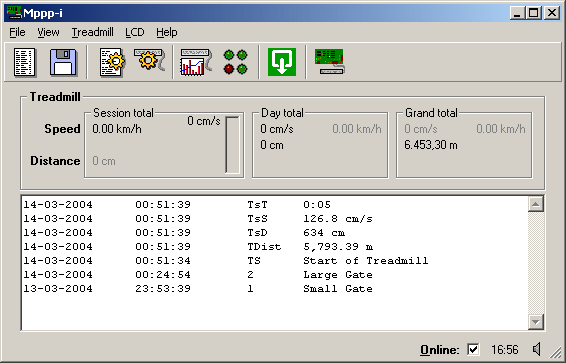The image size is (566, 363).
Task: Select the Large Gate log row
Action: pos(274,275)
